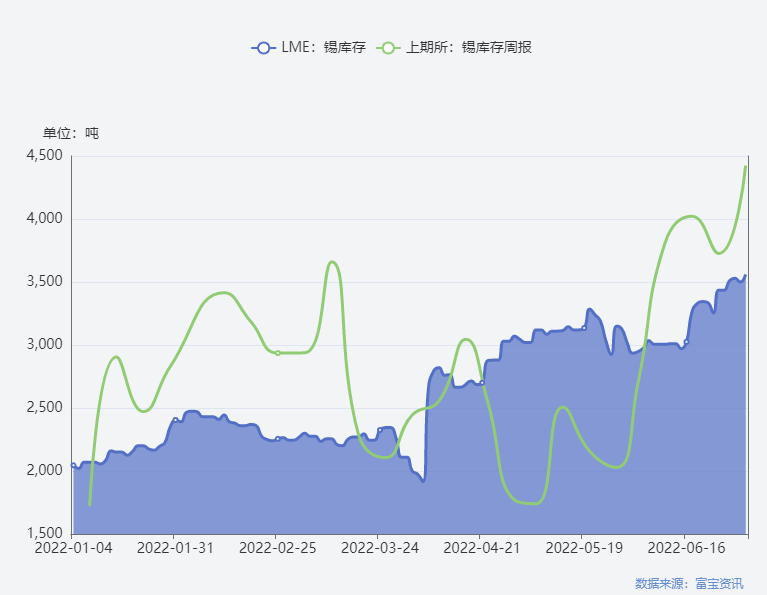
Task: Click the 4,500 y-axis label
Action: [45, 156]
